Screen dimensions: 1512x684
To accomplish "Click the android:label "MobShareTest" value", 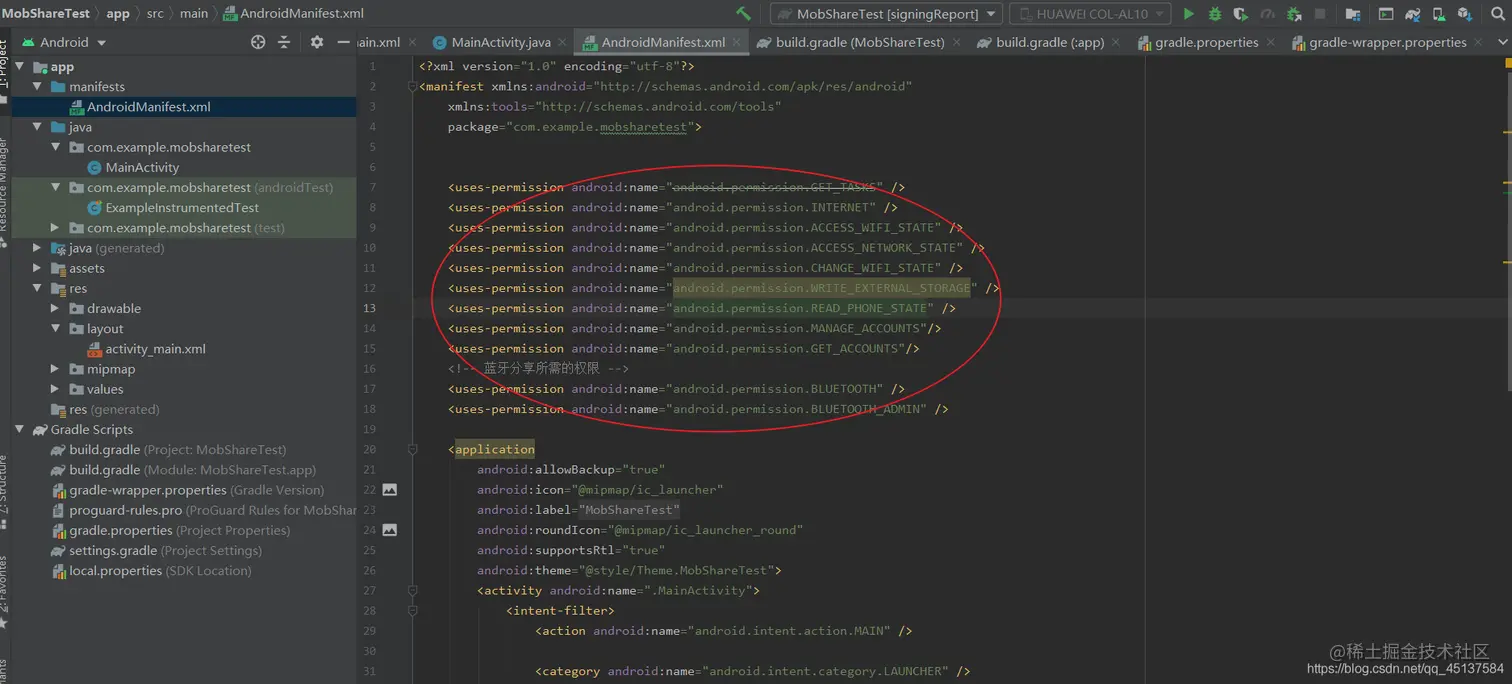I will pos(629,510).
